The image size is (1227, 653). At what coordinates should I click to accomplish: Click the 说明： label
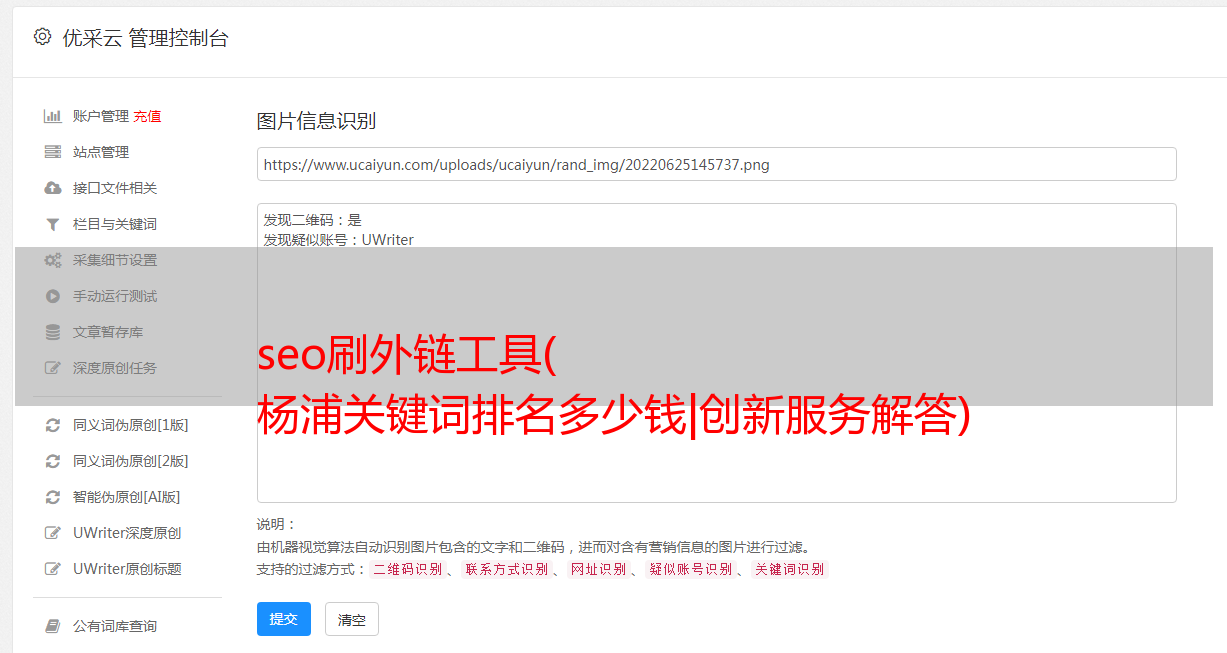click(277, 524)
